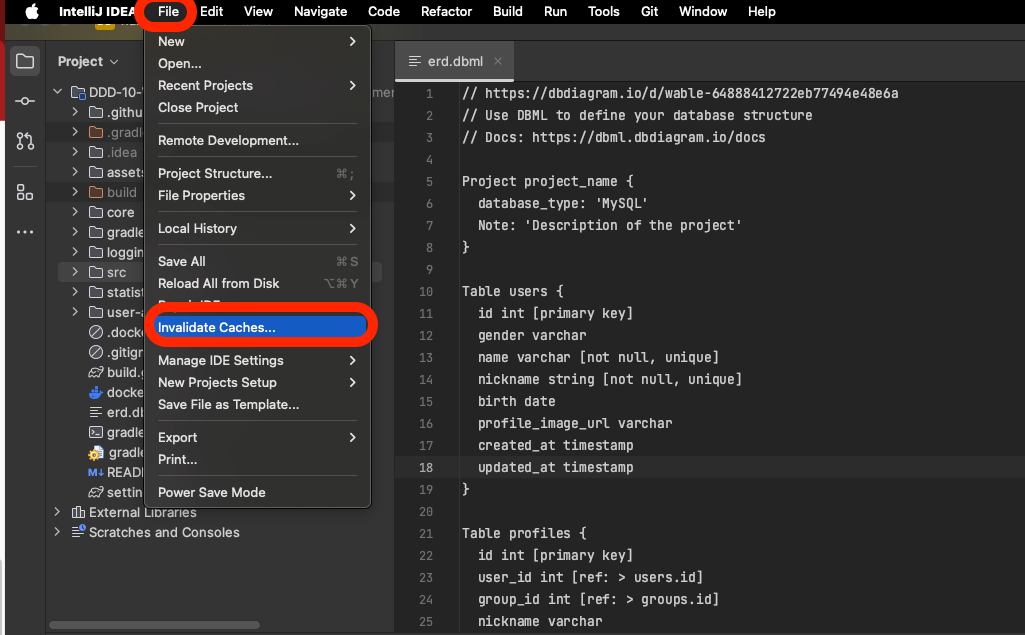Open the Project view dropdown

point(88,61)
